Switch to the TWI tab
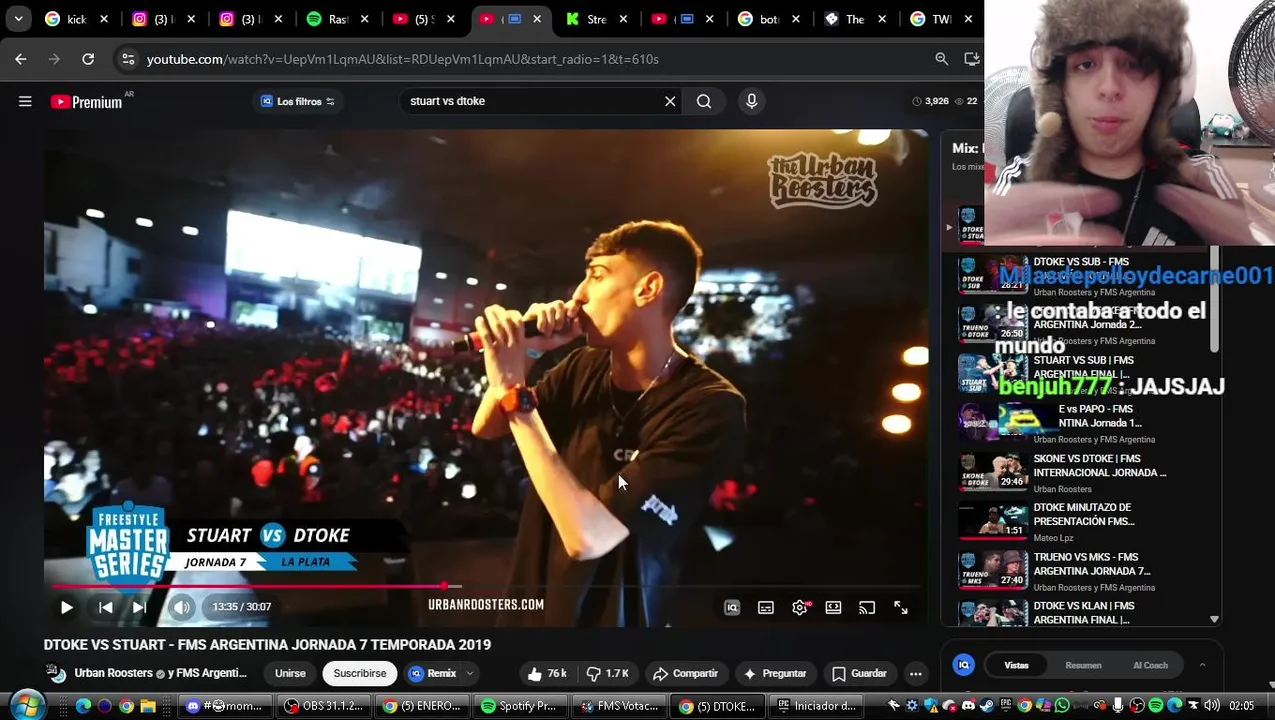Image resolution: width=1275 pixels, height=720 pixels. tap(940, 19)
